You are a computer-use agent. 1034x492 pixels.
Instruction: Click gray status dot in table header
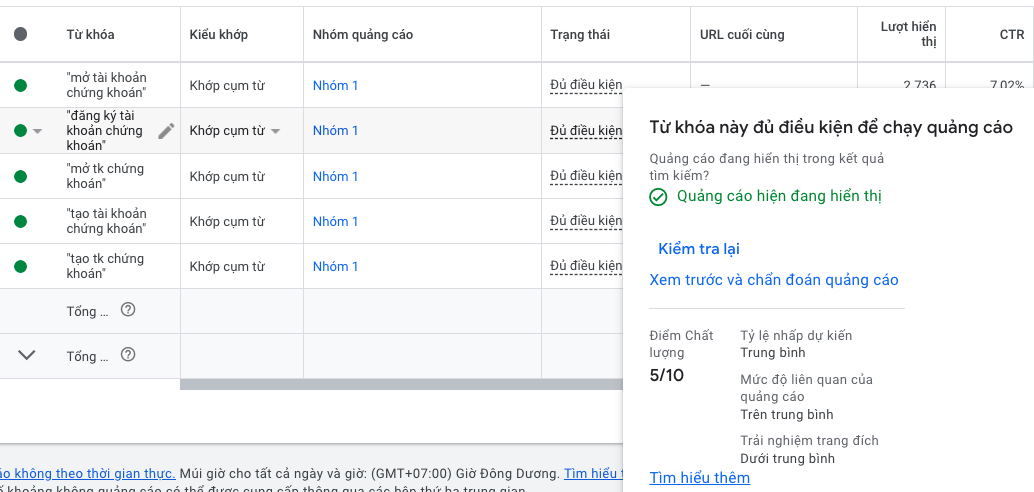click(x=21, y=34)
